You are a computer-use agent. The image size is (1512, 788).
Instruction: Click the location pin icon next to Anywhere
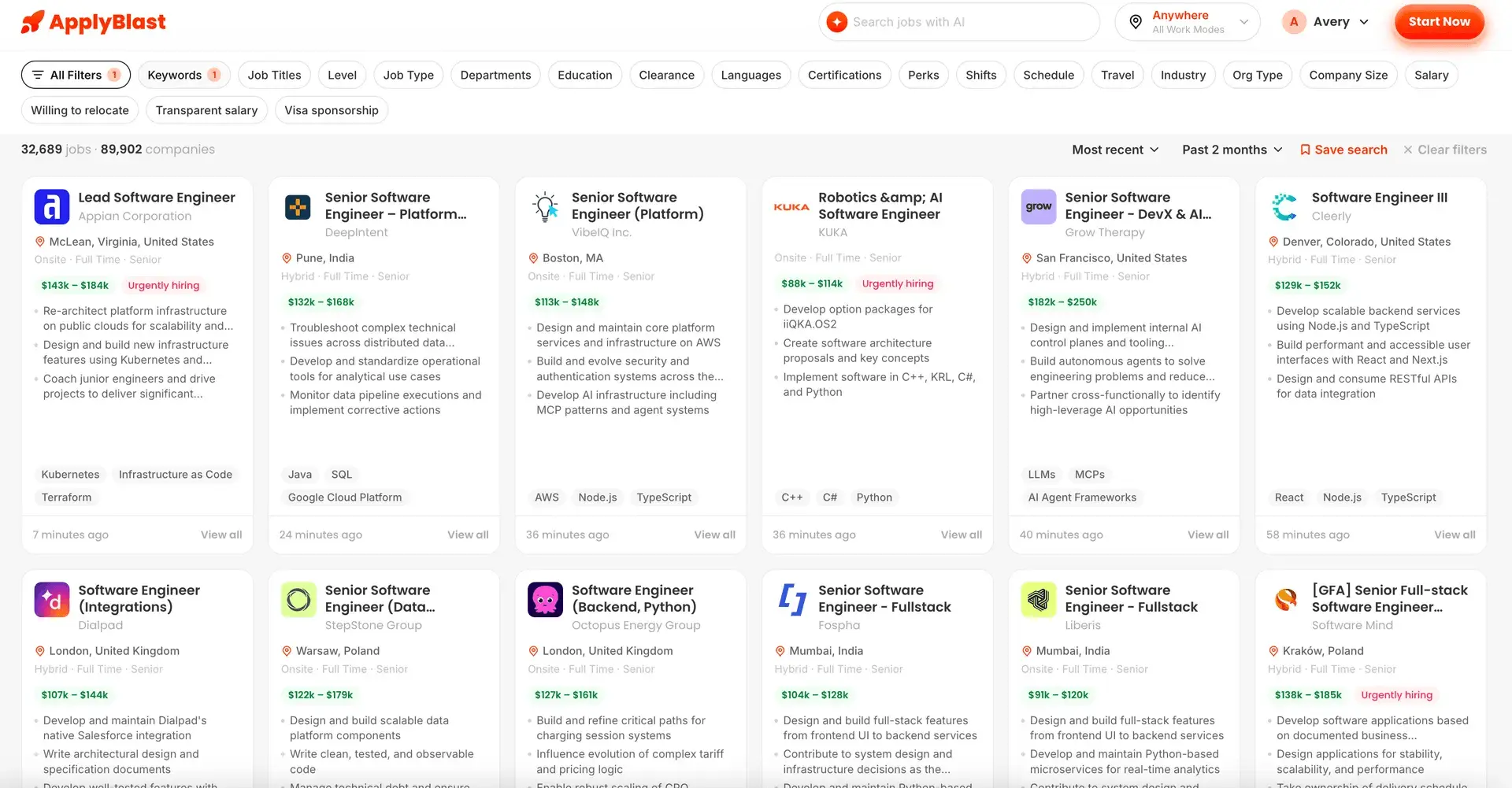(x=1136, y=22)
